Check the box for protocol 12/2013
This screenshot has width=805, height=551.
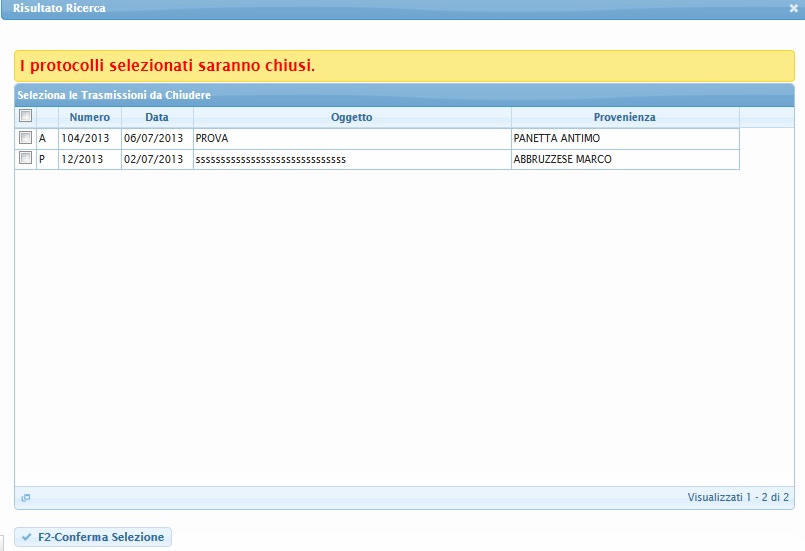click(x=26, y=158)
